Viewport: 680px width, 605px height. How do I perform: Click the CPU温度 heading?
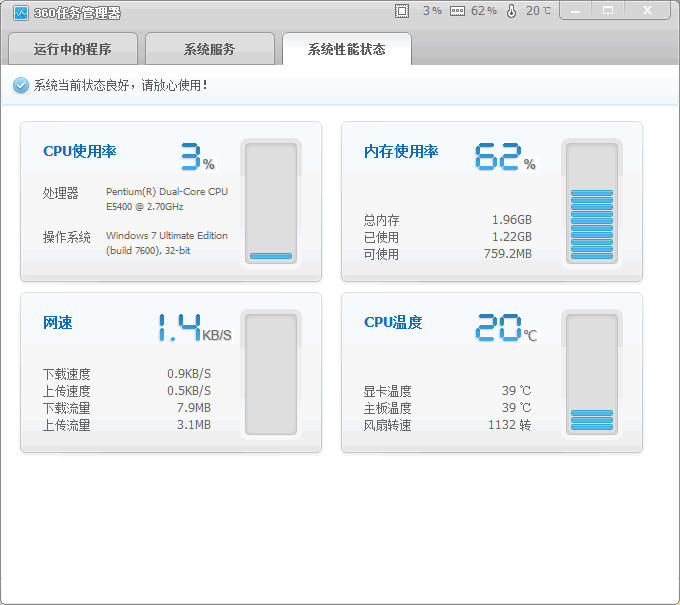pyautogui.click(x=393, y=323)
